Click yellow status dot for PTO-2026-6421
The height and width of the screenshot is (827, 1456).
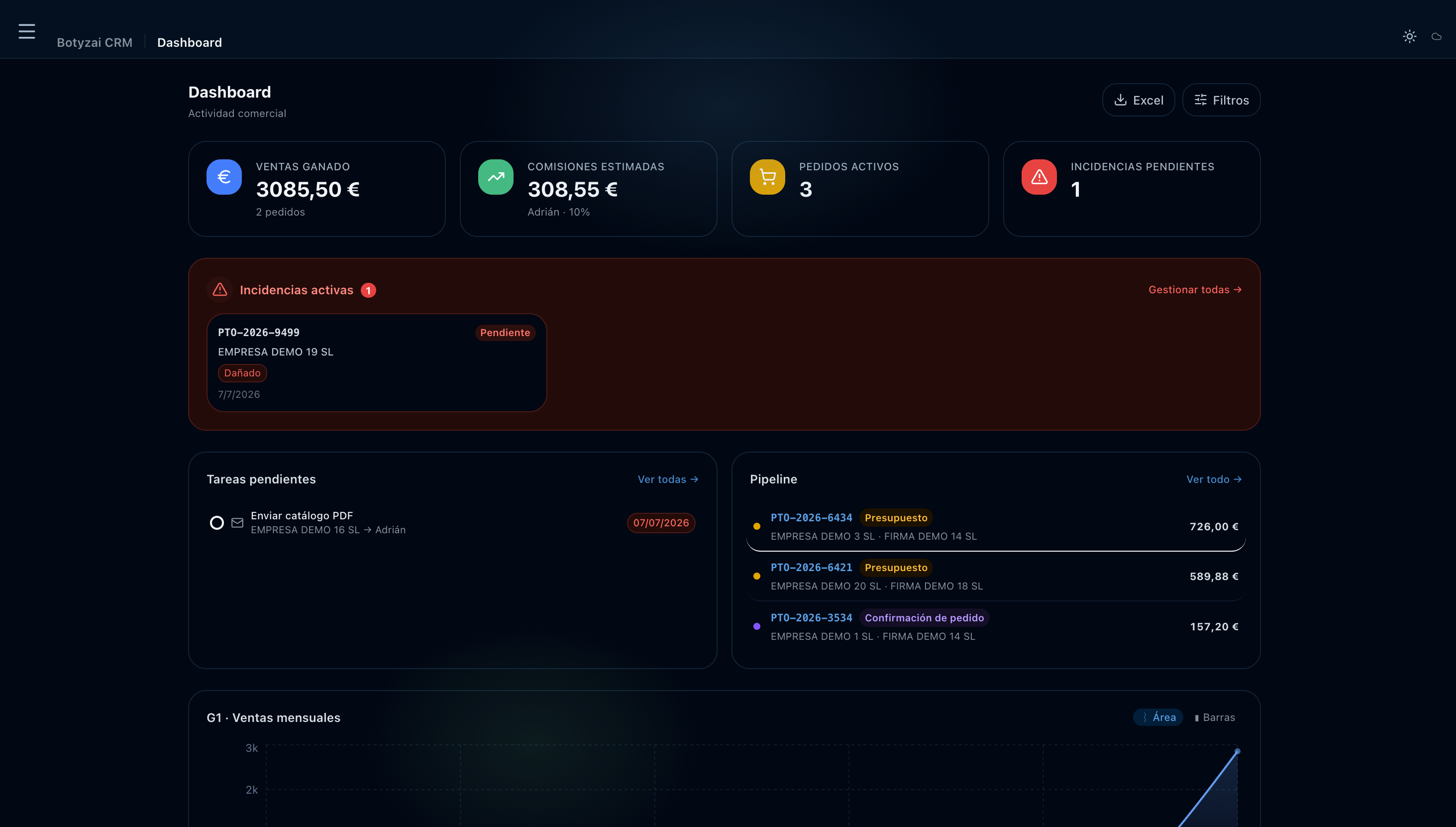click(757, 576)
